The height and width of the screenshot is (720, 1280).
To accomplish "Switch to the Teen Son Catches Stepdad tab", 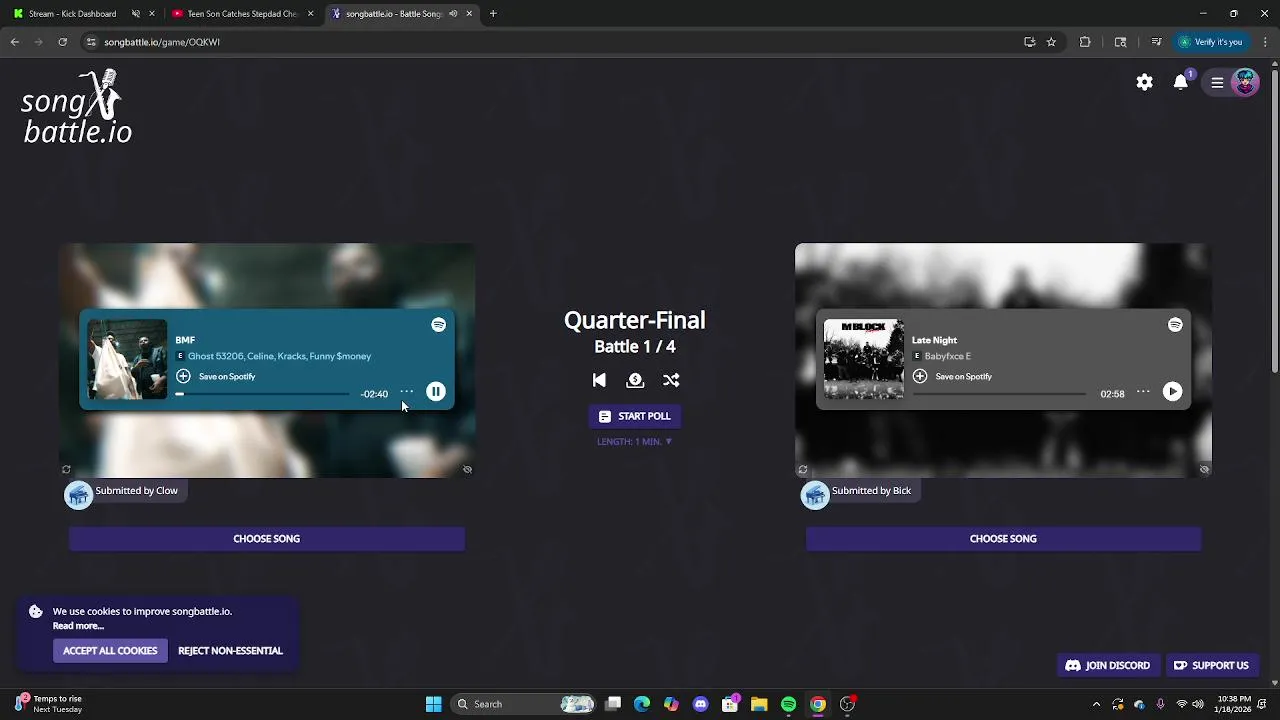I will pyautogui.click(x=243, y=14).
